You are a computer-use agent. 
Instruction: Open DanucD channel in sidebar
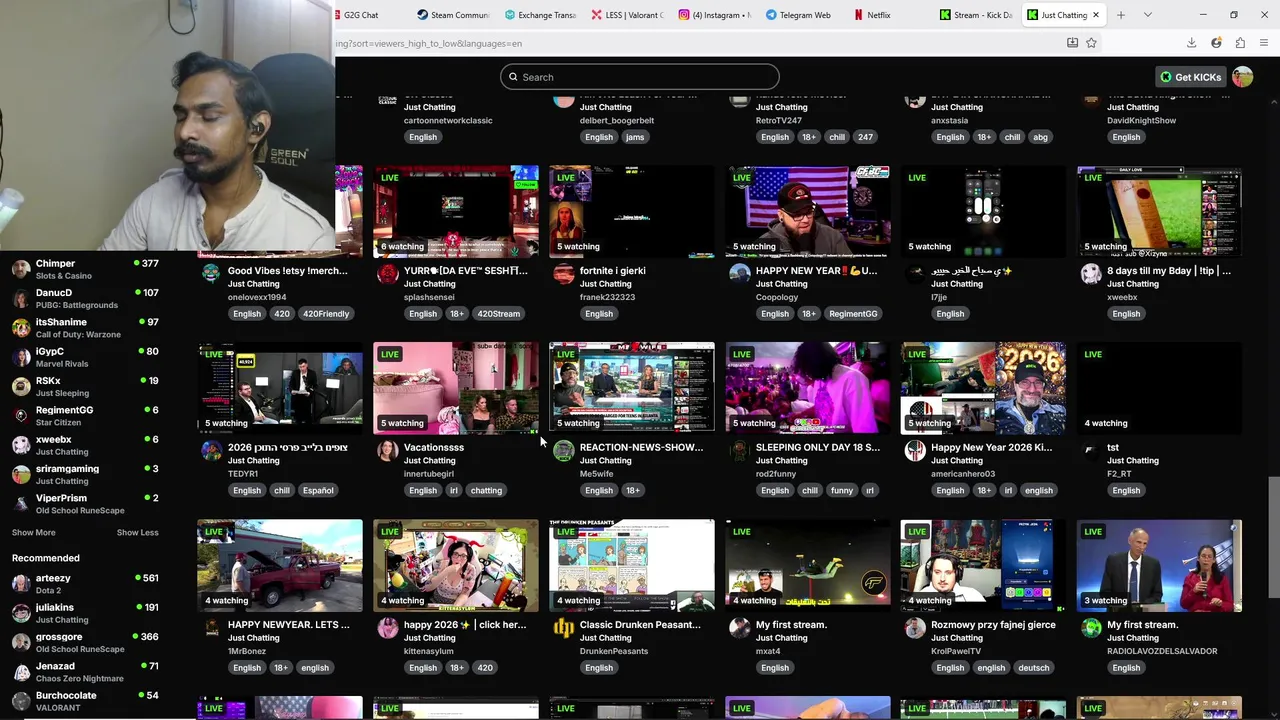(85, 298)
